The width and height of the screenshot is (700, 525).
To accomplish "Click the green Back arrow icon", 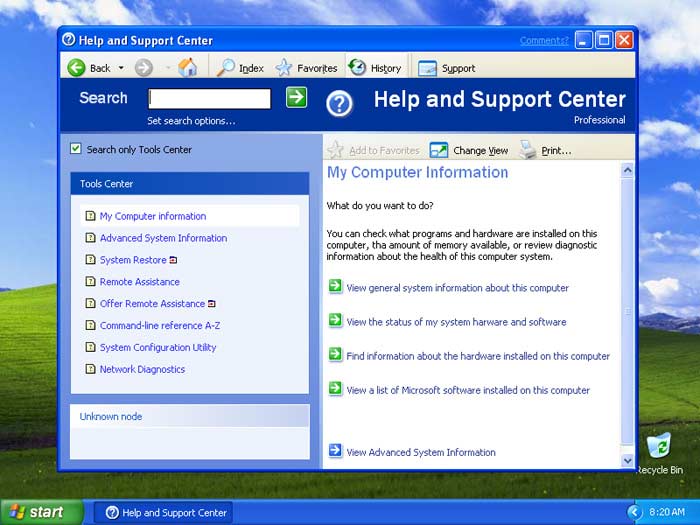I will tap(76, 68).
